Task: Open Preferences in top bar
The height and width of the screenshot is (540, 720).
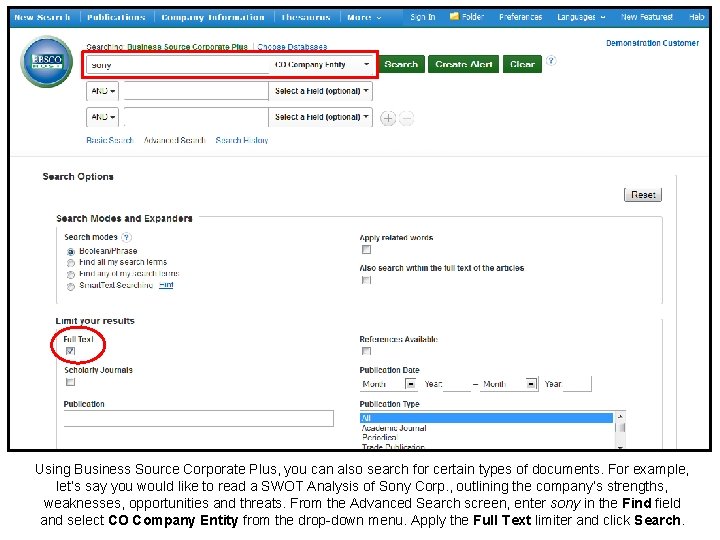Action: coord(520,17)
